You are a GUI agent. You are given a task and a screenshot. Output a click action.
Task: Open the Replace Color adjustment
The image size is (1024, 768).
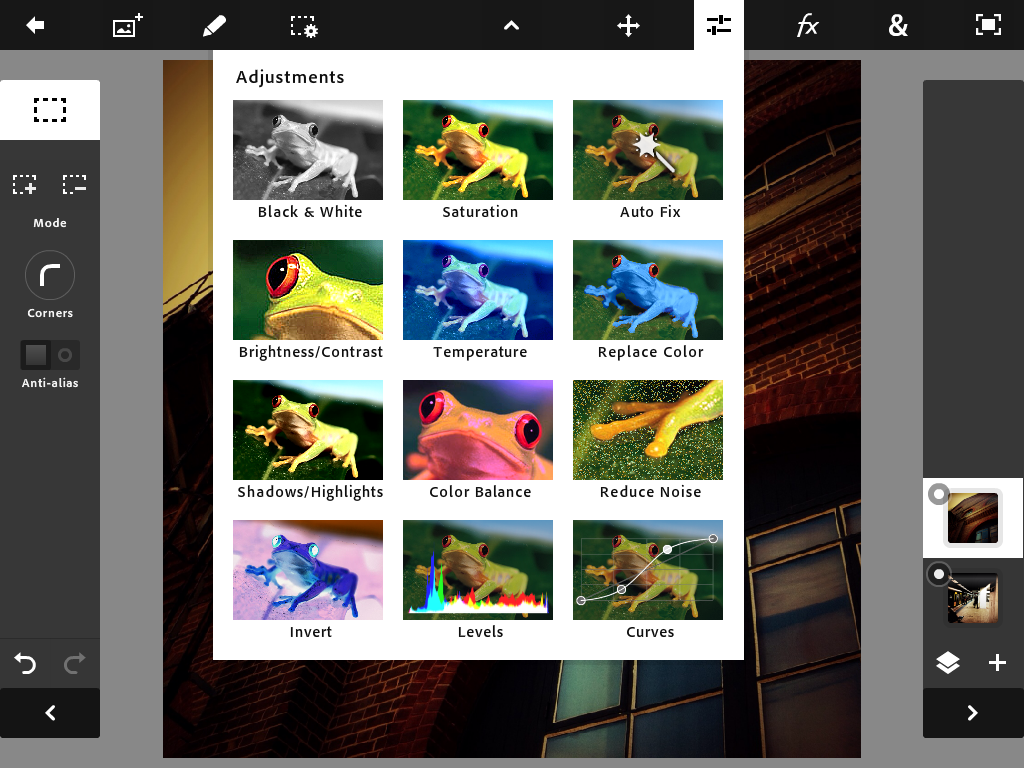(648, 290)
